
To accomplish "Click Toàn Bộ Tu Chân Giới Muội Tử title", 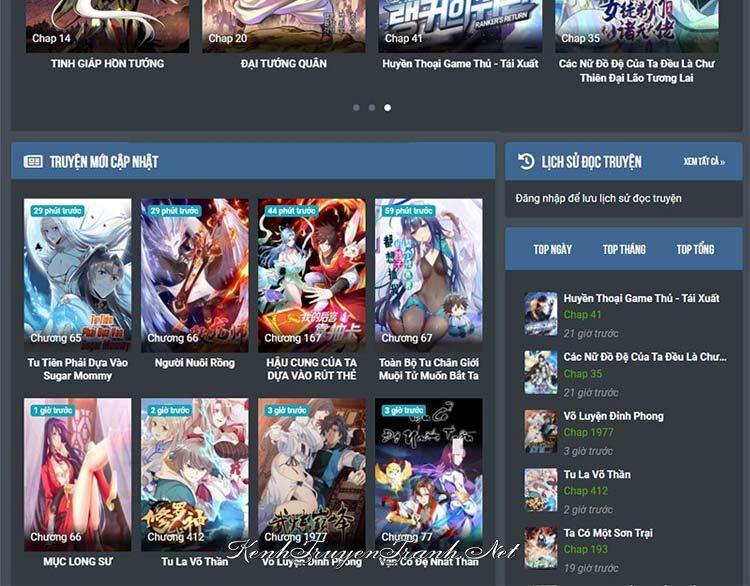I will click(429, 369).
